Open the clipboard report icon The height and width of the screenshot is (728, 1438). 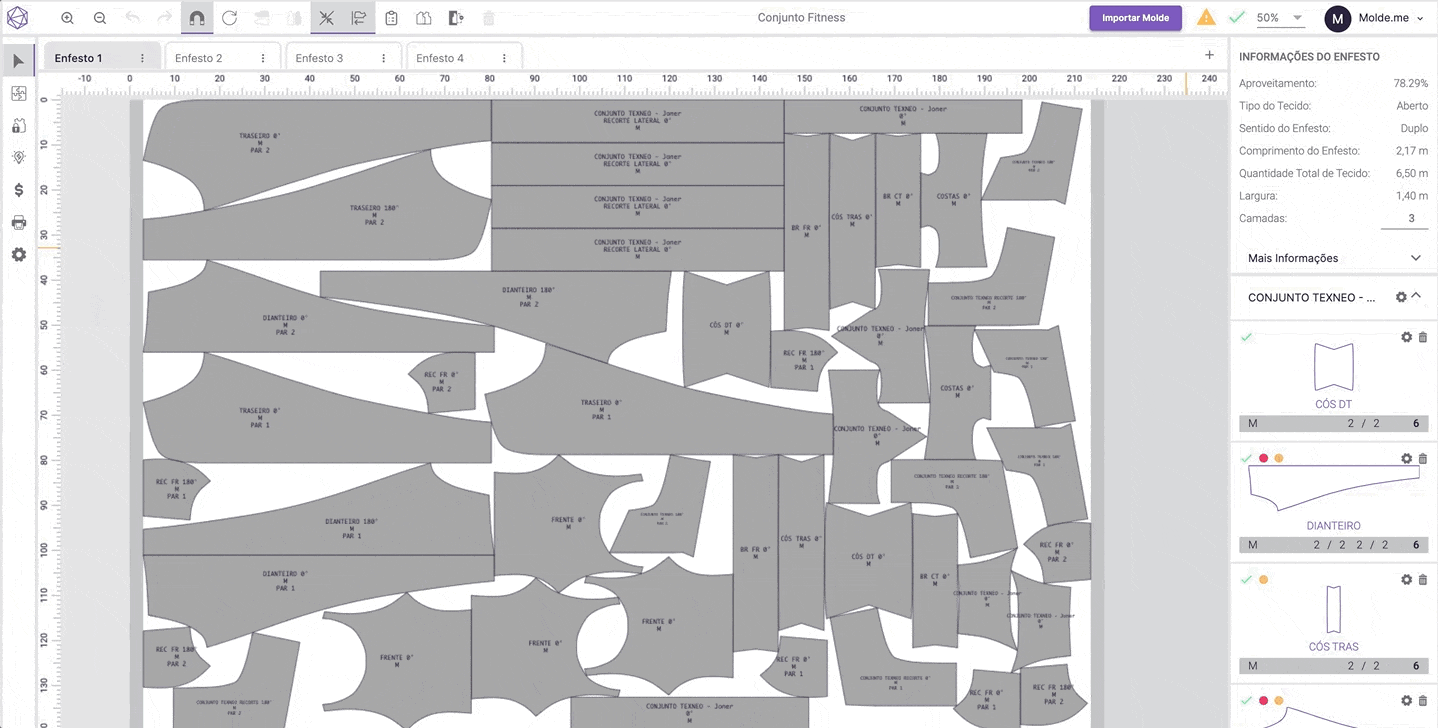coord(391,18)
